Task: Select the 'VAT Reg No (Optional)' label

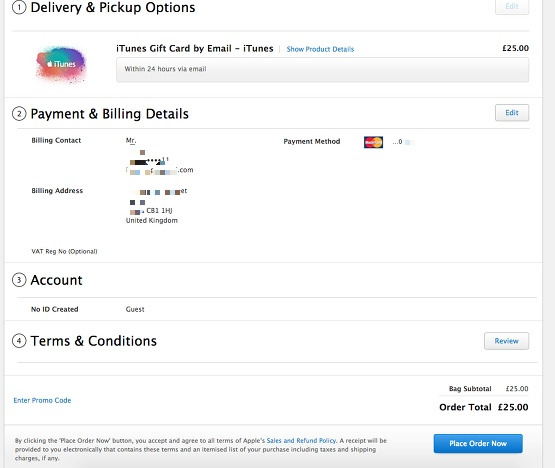Action: pos(64,251)
